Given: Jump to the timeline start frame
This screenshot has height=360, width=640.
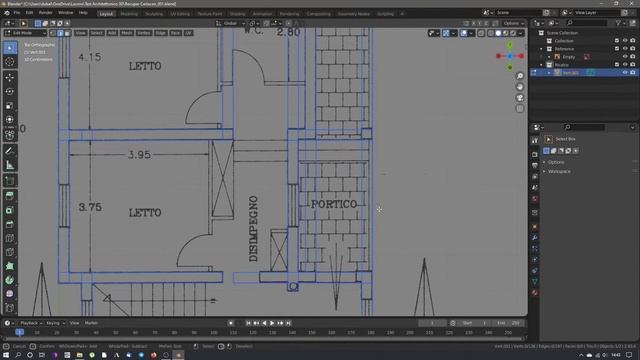Looking at the screenshot, I should [x=248, y=323].
